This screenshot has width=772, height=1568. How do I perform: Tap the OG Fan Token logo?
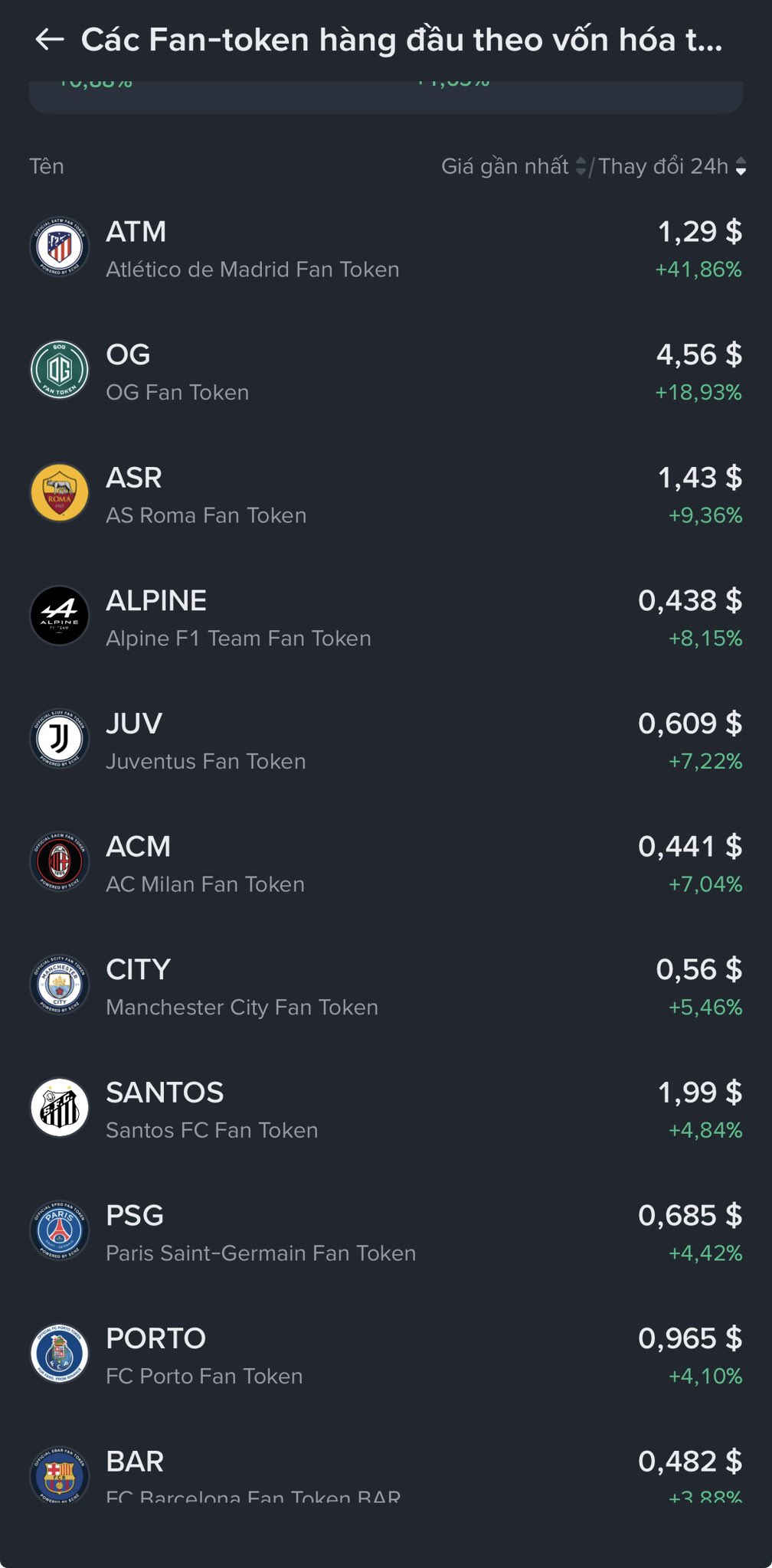click(x=60, y=371)
